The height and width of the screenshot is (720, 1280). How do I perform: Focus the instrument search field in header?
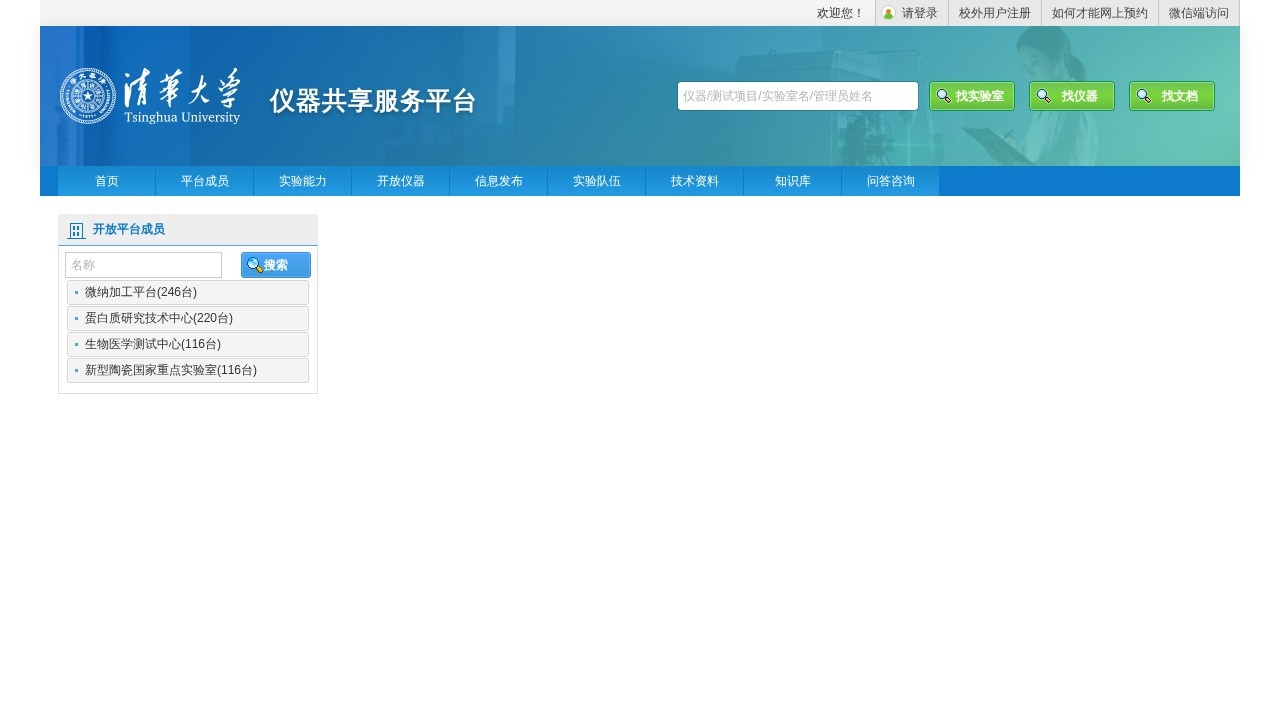pos(798,96)
